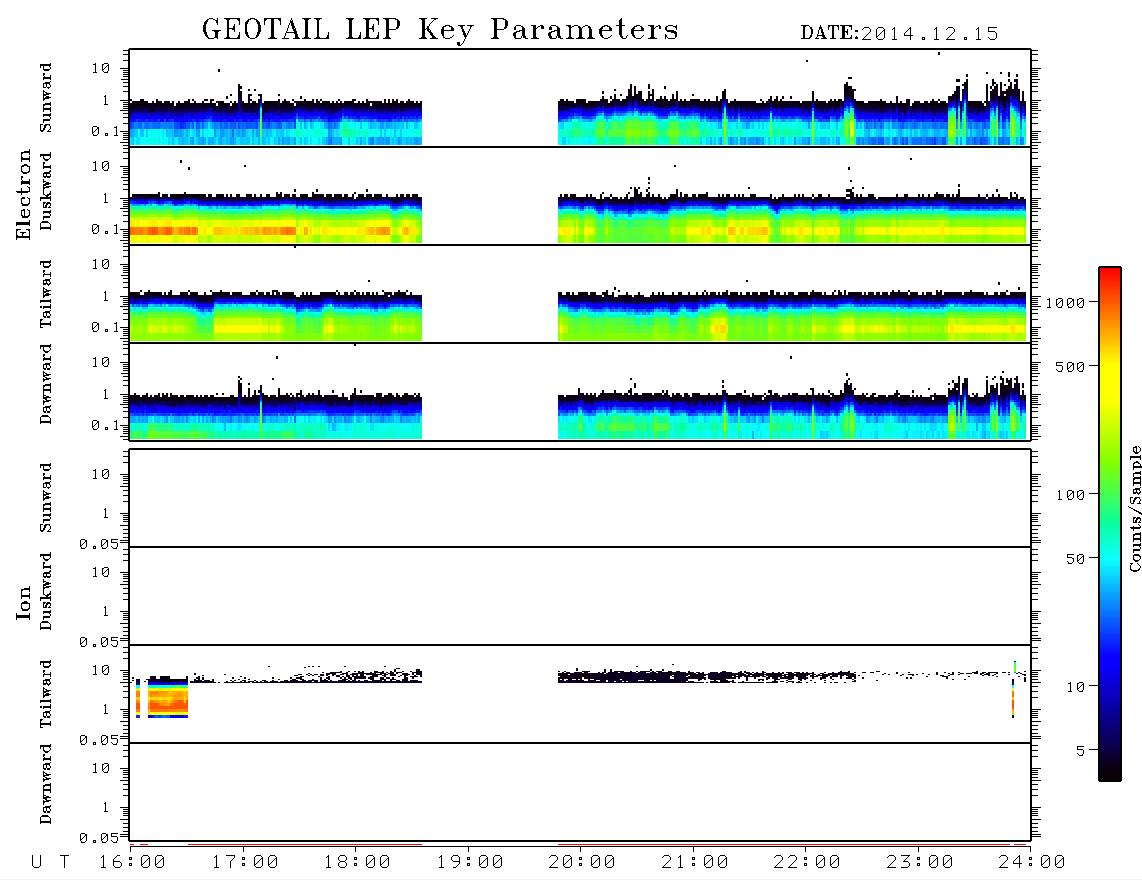This screenshot has width=1142, height=880.
Task: Click the '19:00' time axis label
Action: tap(470, 862)
